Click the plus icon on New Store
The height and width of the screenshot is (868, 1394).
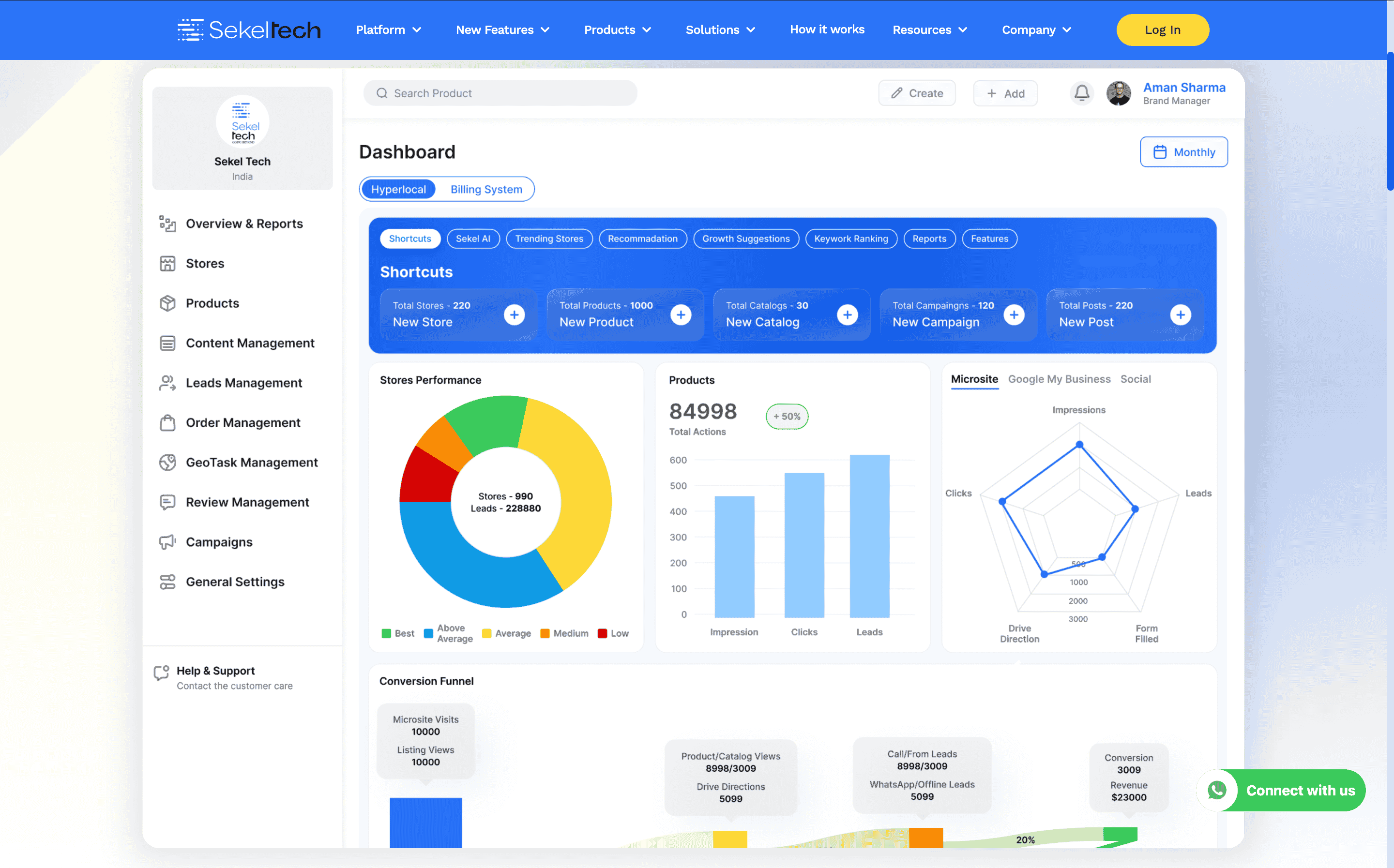514,314
